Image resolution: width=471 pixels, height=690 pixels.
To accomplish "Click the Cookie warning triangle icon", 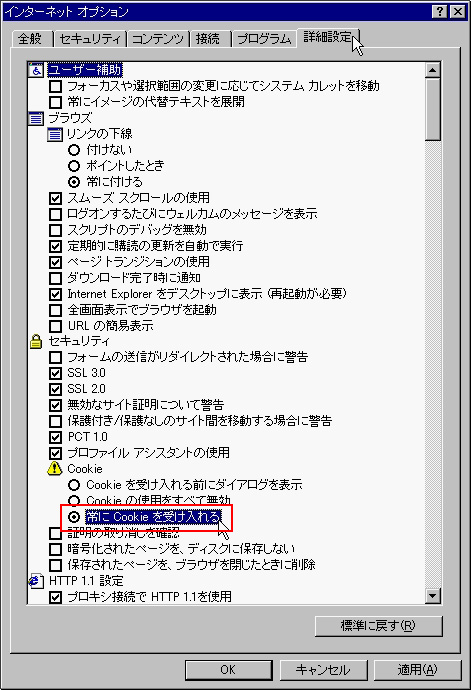I will (55, 469).
